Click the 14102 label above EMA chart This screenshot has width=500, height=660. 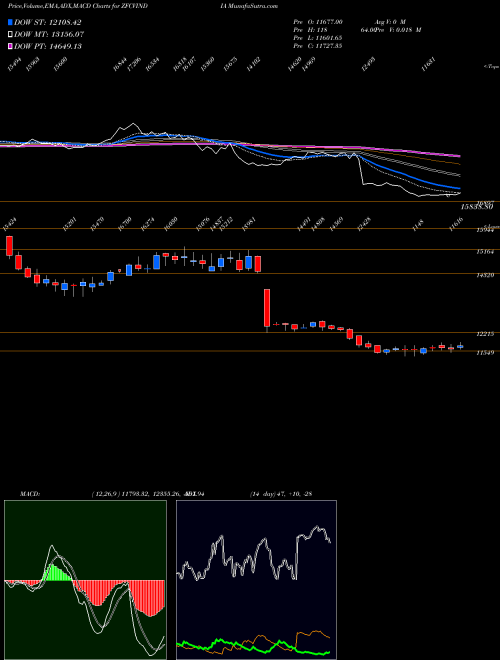pos(254,65)
